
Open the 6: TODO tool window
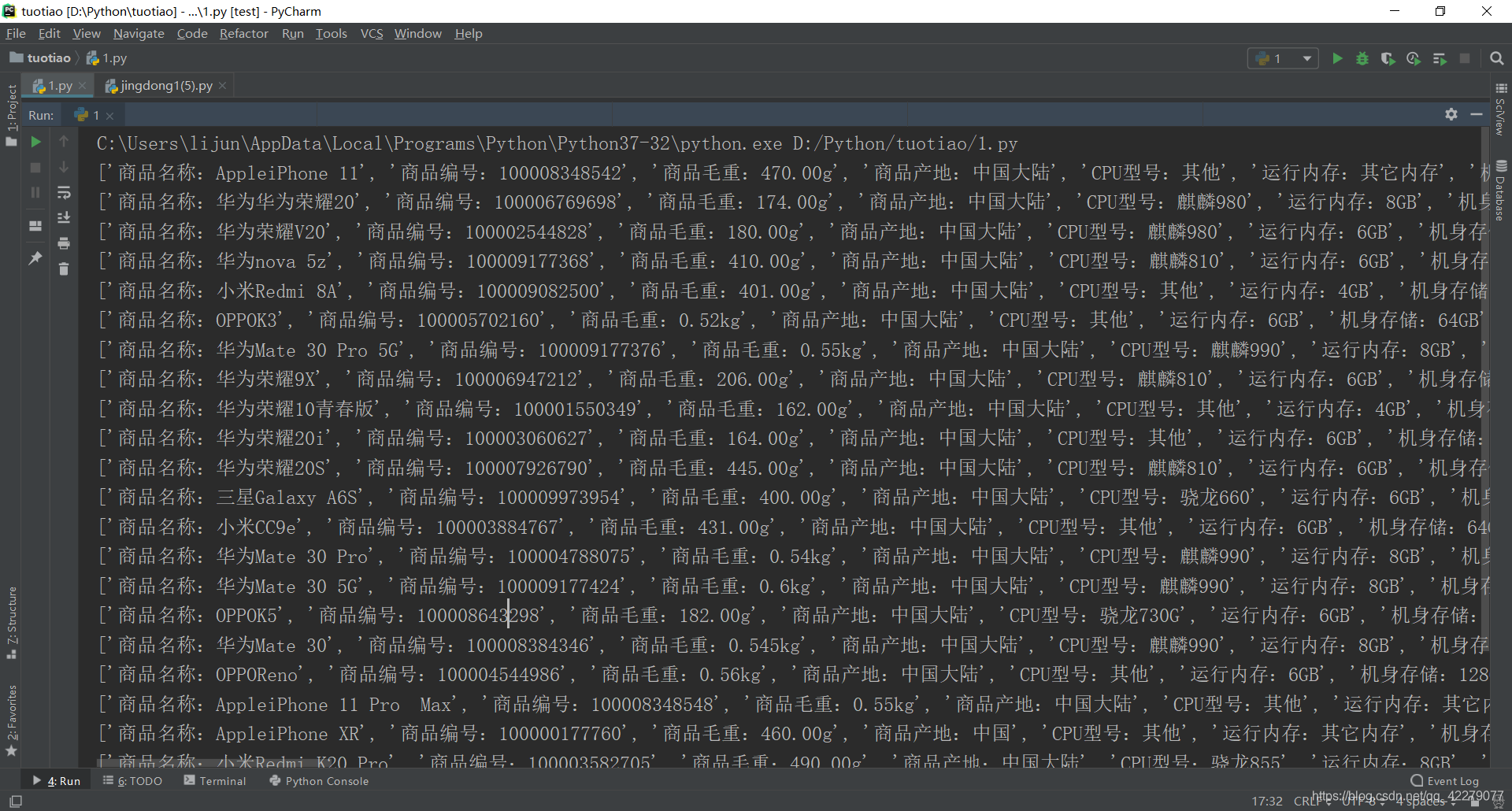click(132, 781)
